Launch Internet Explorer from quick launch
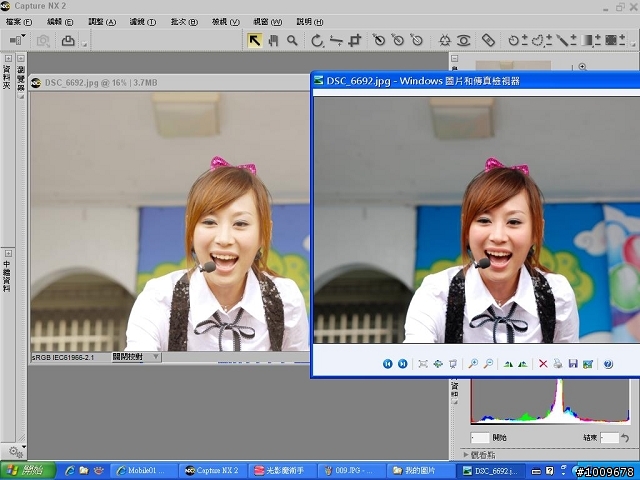The height and width of the screenshot is (480, 640). click(70, 471)
